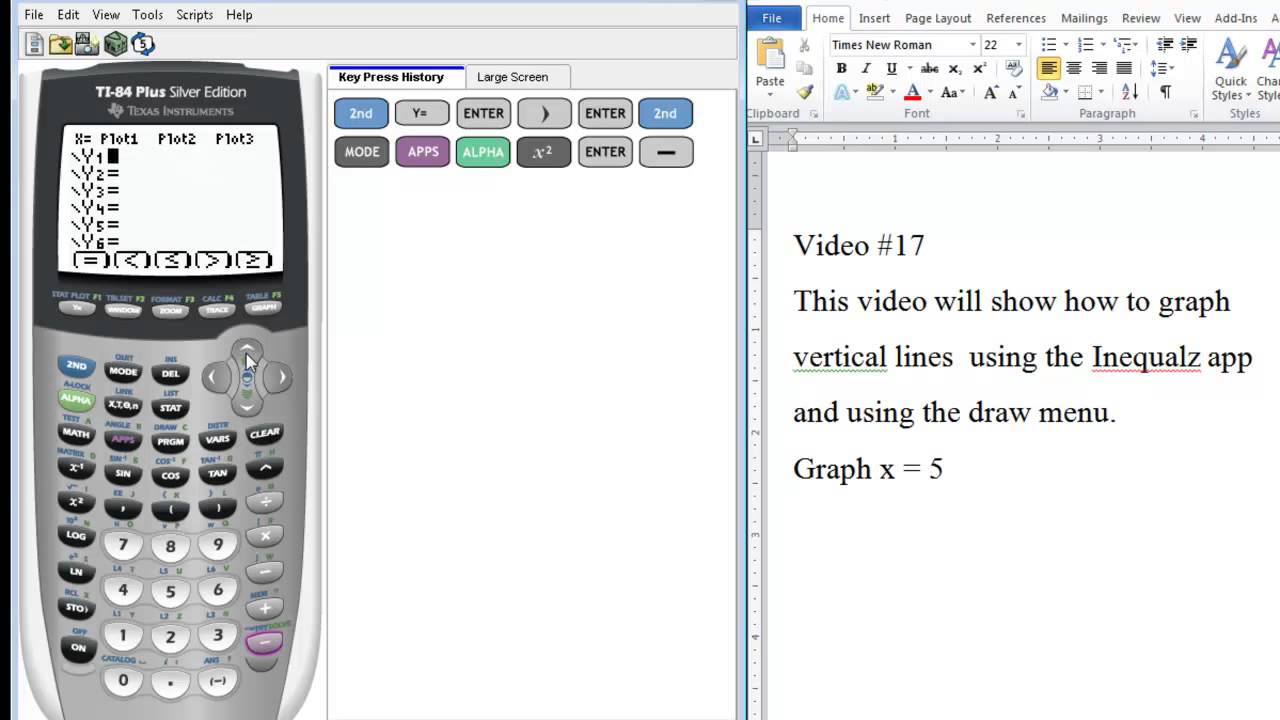Open the Scripts menu in TI-SmartView
Image resolution: width=1280 pixels, height=720 pixels.
coord(194,15)
